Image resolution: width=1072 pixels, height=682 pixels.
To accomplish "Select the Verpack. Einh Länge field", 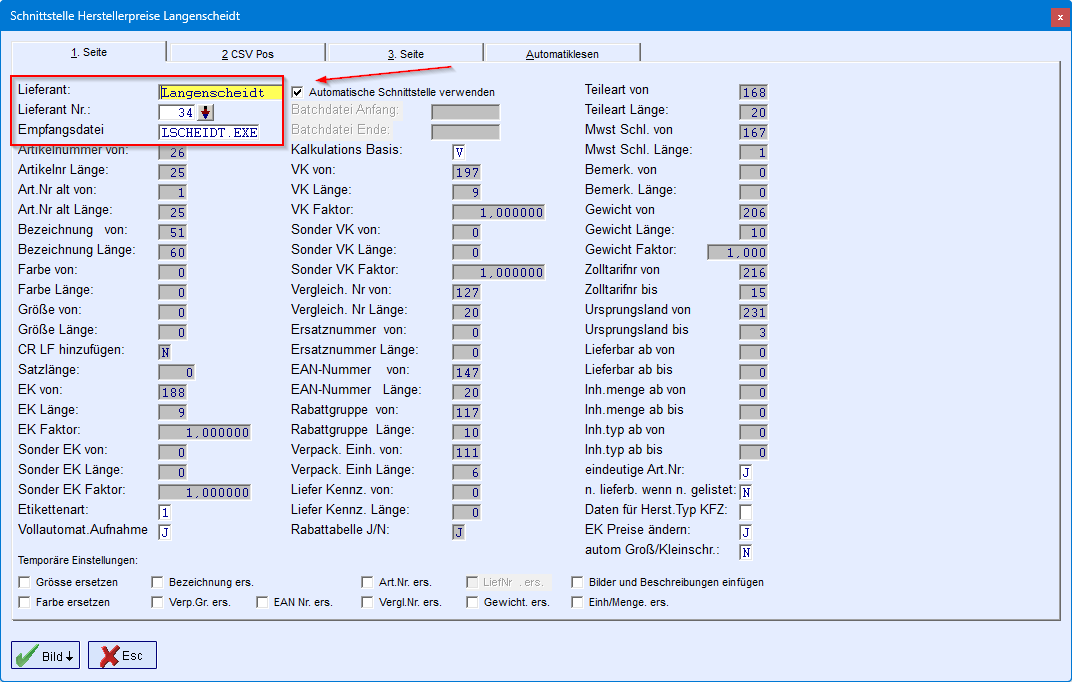I will coord(467,472).
